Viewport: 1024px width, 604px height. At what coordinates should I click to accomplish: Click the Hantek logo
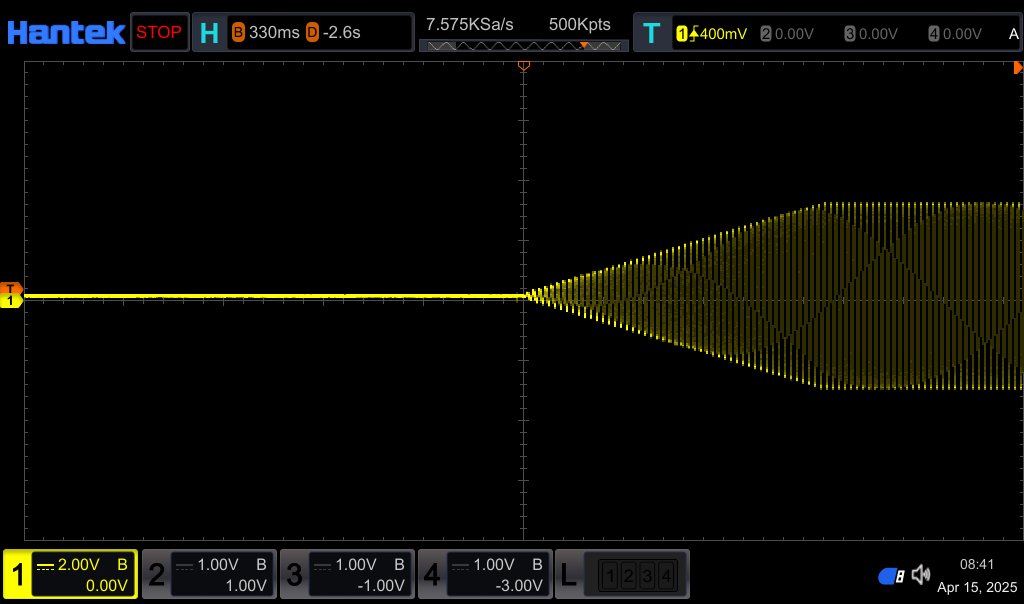pyautogui.click(x=66, y=33)
